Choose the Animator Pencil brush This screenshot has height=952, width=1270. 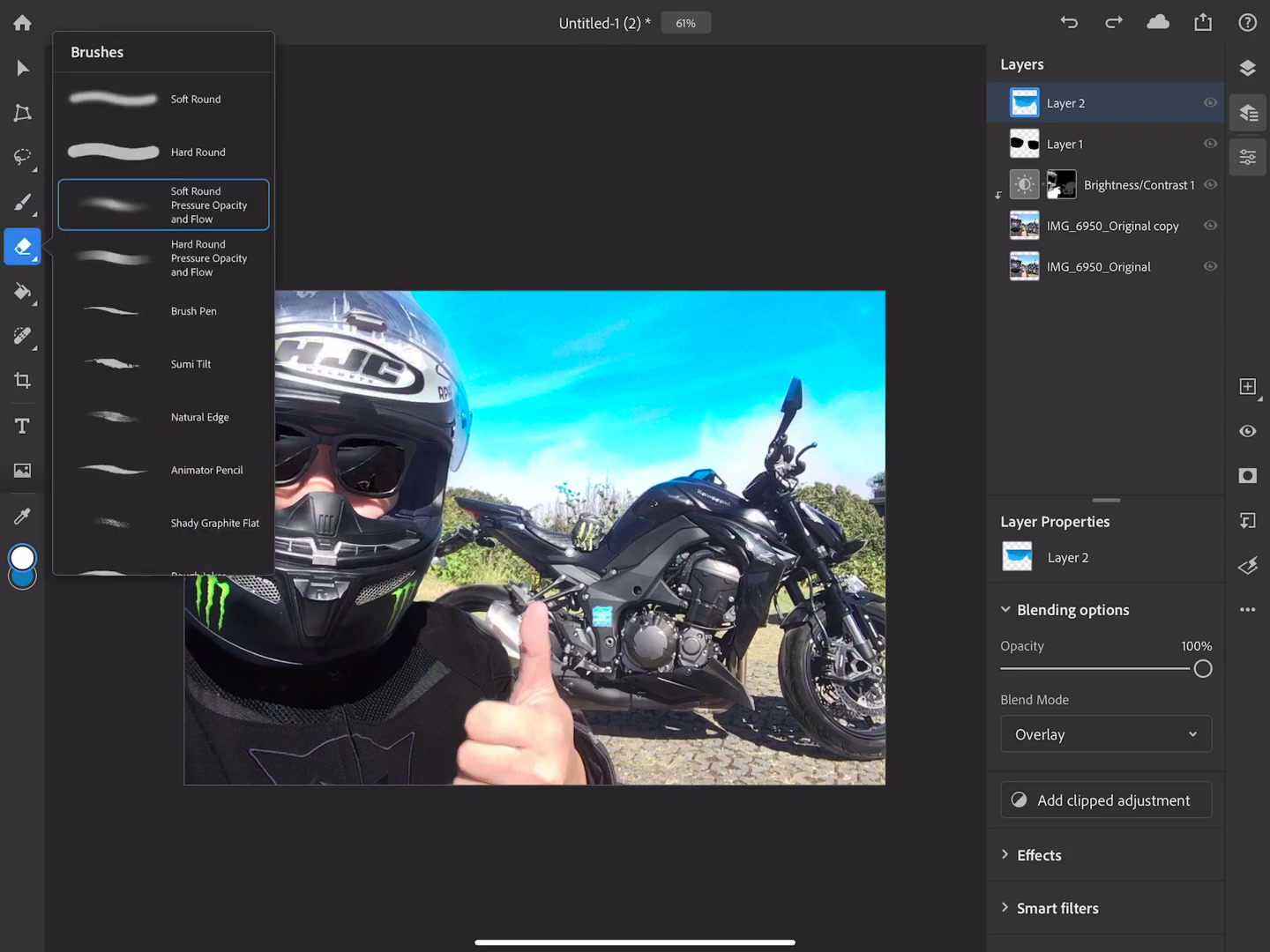tap(163, 470)
